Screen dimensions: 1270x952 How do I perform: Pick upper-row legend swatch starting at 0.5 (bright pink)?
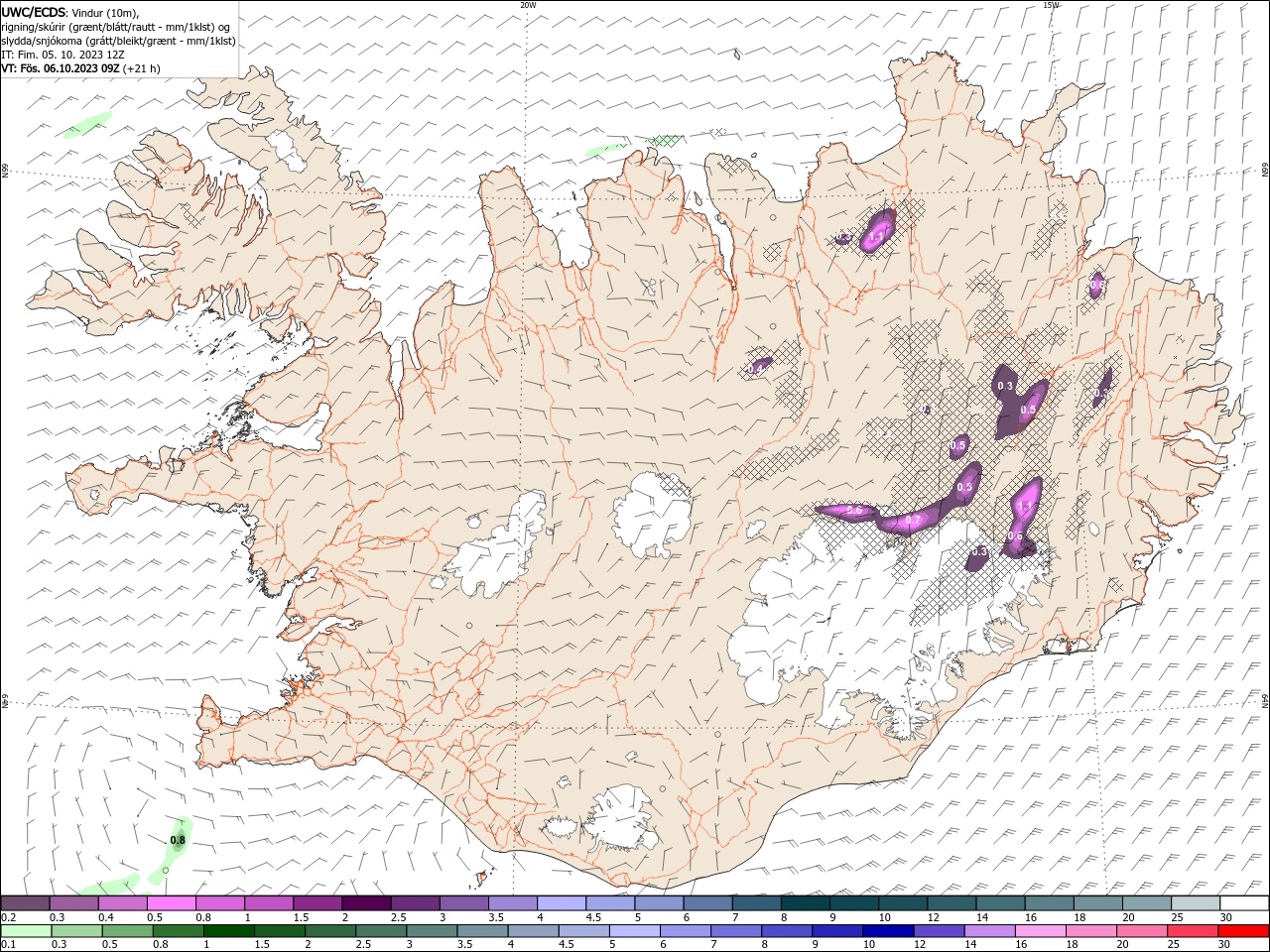(171, 903)
